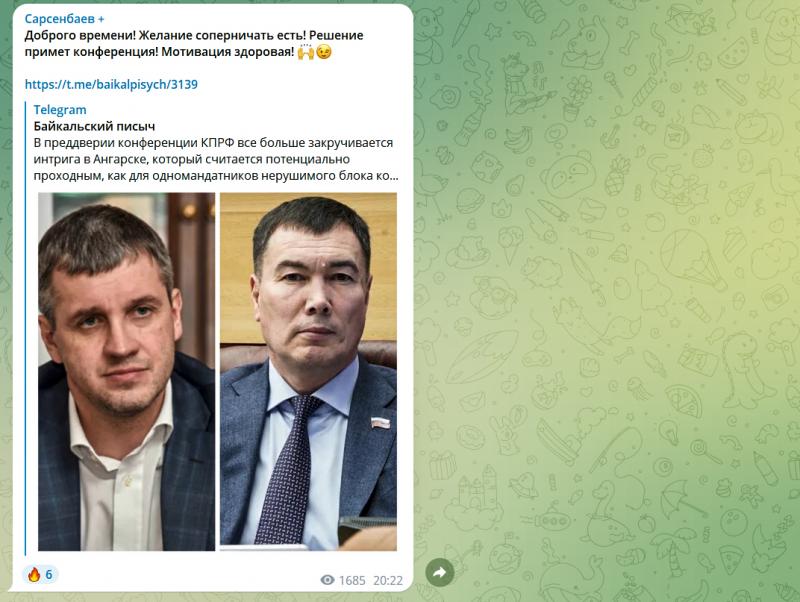
Task: Click the reaction count number 6
Action: coord(49,575)
